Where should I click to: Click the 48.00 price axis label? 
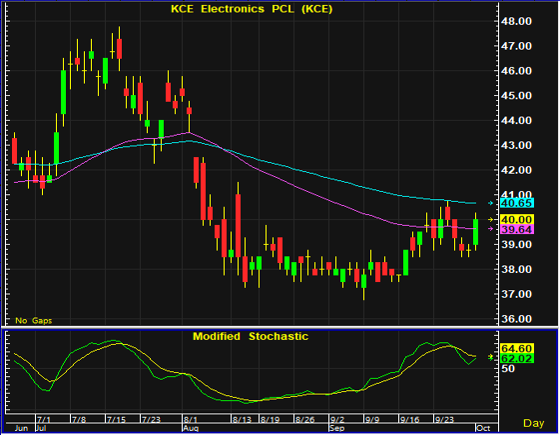tap(516, 21)
